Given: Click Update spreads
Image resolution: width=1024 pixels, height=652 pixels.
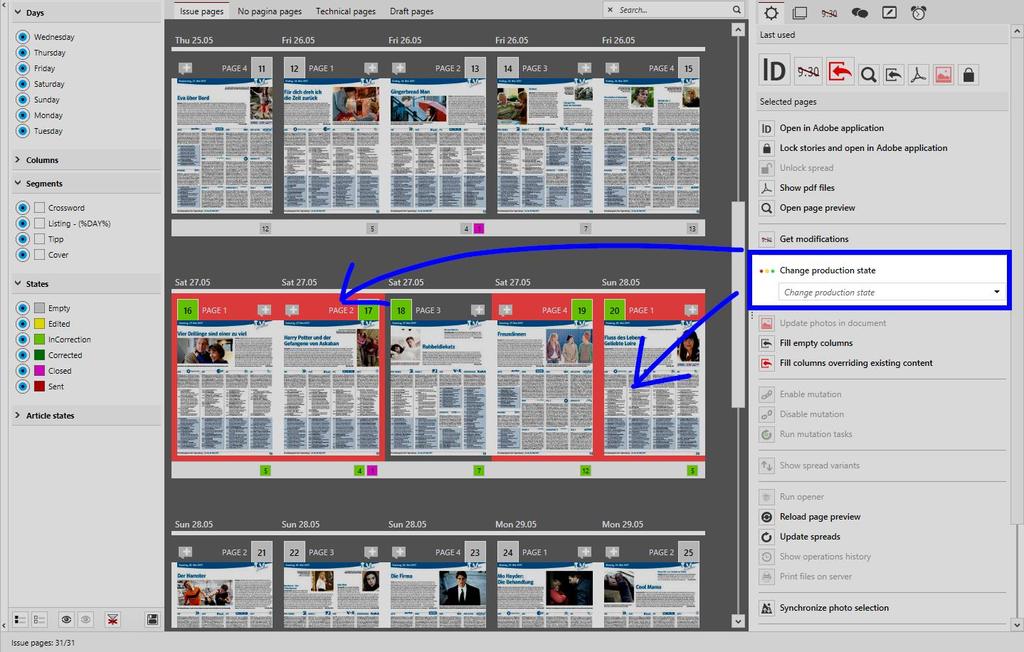Looking at the screenshot, I should tap(810, 537).
